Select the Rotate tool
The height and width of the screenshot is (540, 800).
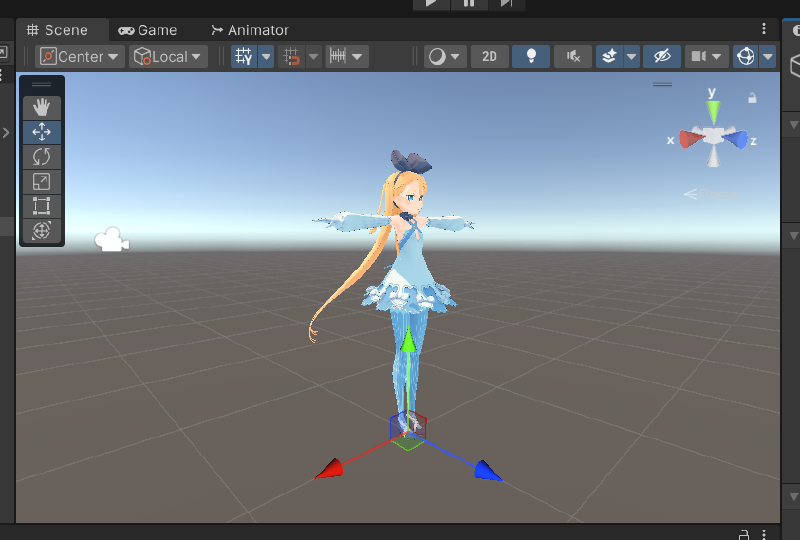(x=42, y=157)
